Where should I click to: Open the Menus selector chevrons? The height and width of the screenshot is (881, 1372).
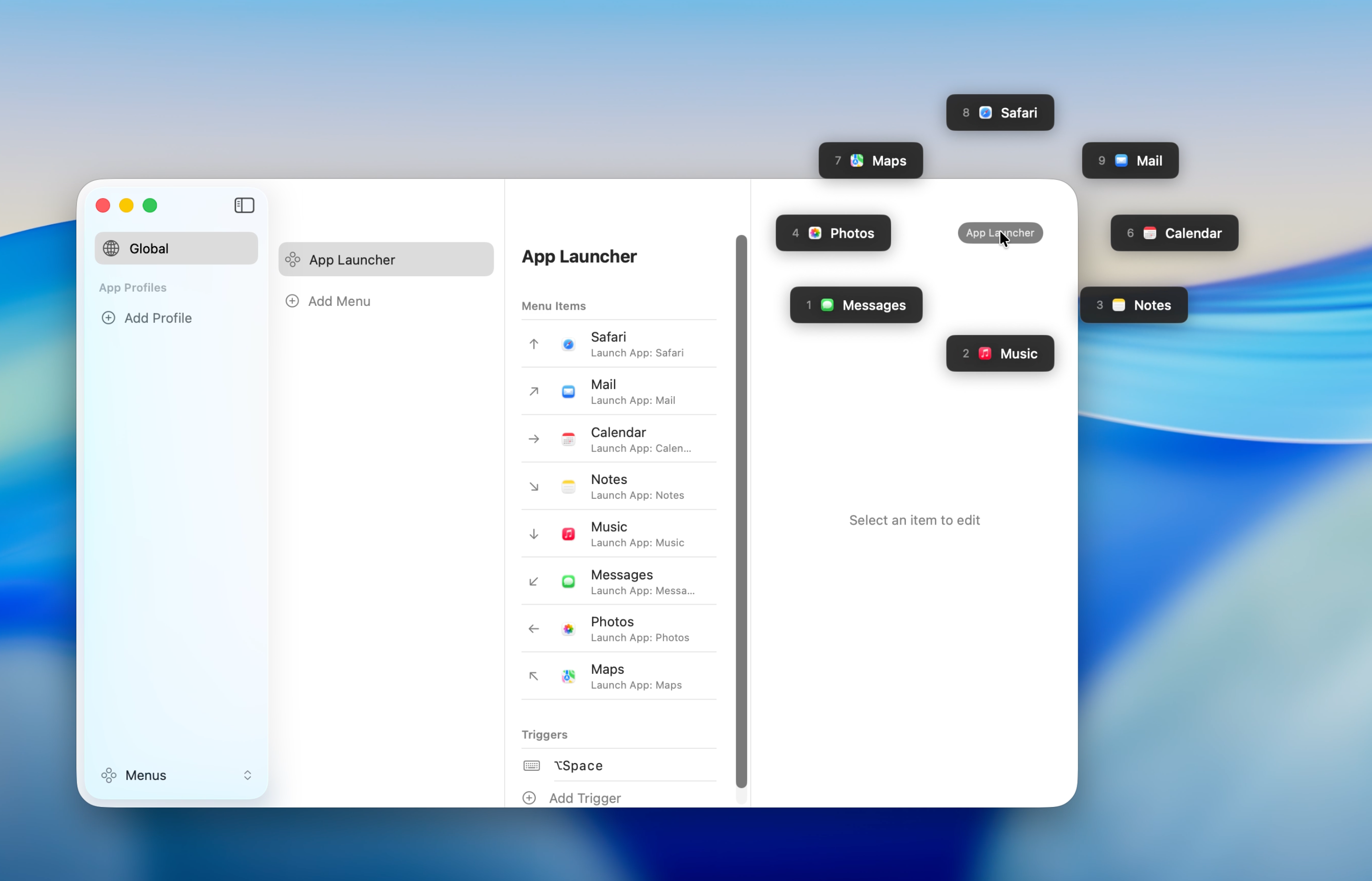click(x=248, y=775)
